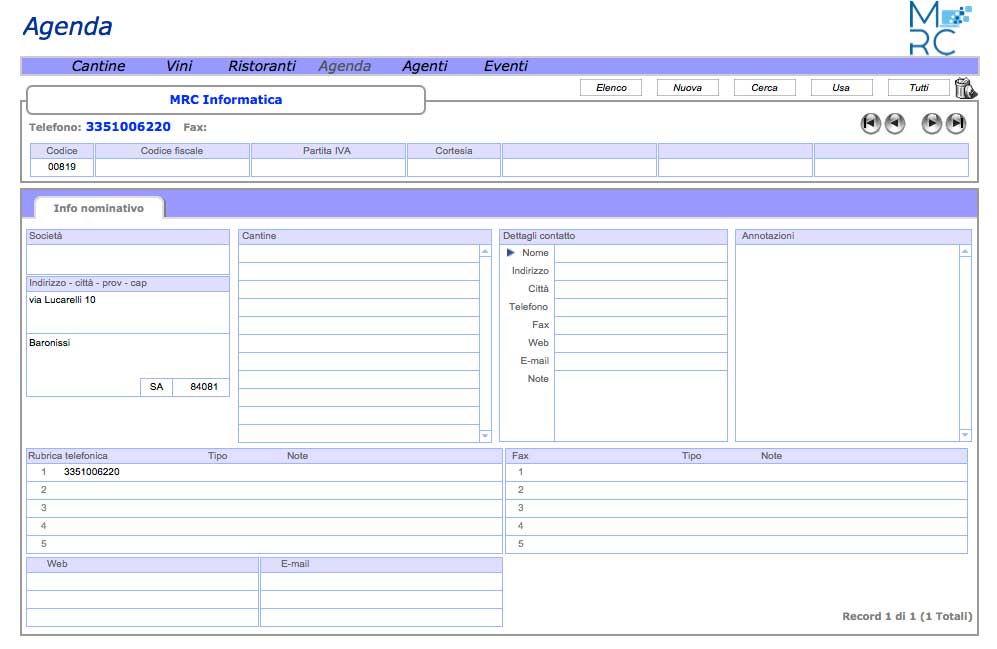Click the Web field in Dettagli contatto

(640, 343)
